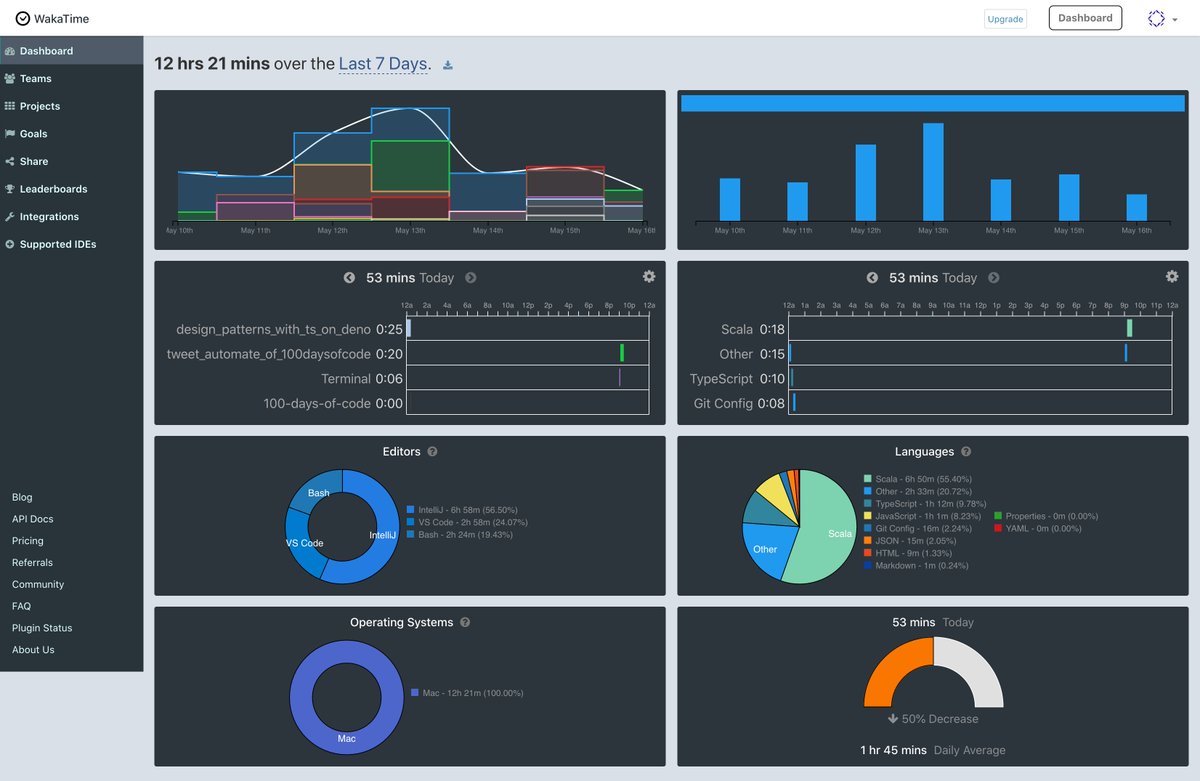
Task: Go to previous day in languages timeline panel
Action: click(x=872, y=278)
